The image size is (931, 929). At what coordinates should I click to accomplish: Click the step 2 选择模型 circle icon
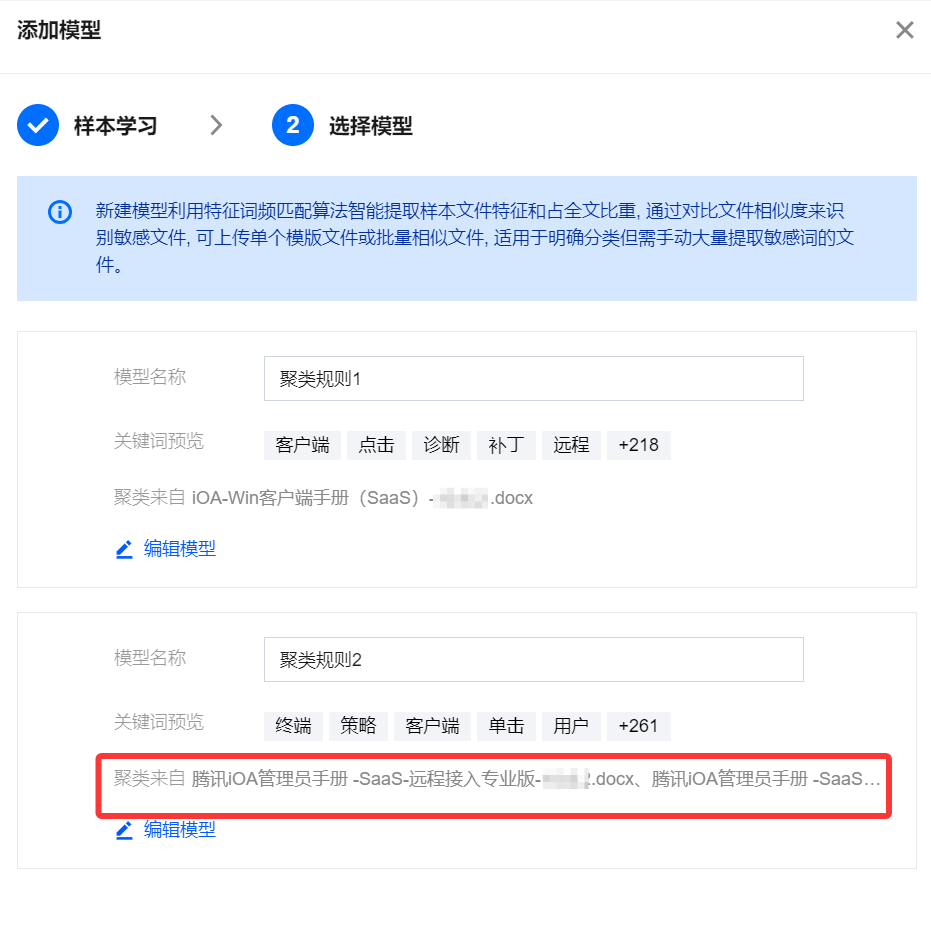293,125
